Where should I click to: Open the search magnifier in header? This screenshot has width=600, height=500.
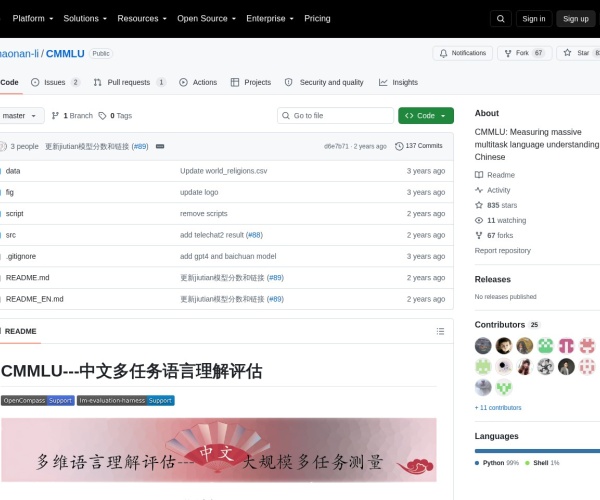501,19
